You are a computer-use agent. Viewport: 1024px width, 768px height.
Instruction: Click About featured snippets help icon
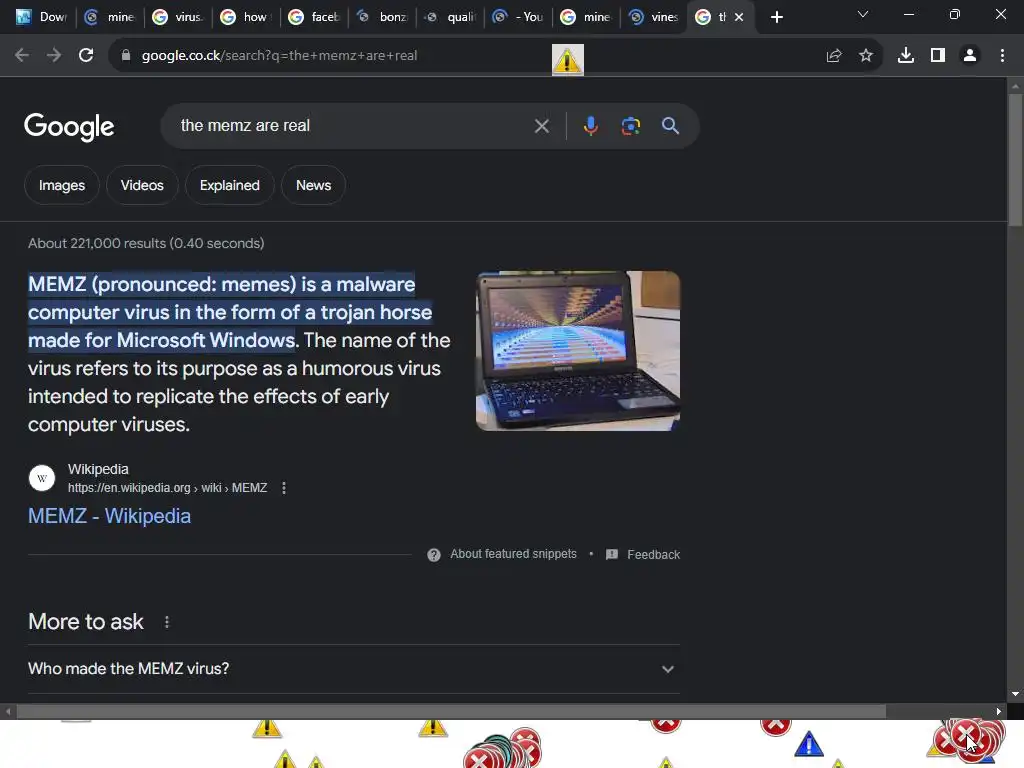click(434, 555)
